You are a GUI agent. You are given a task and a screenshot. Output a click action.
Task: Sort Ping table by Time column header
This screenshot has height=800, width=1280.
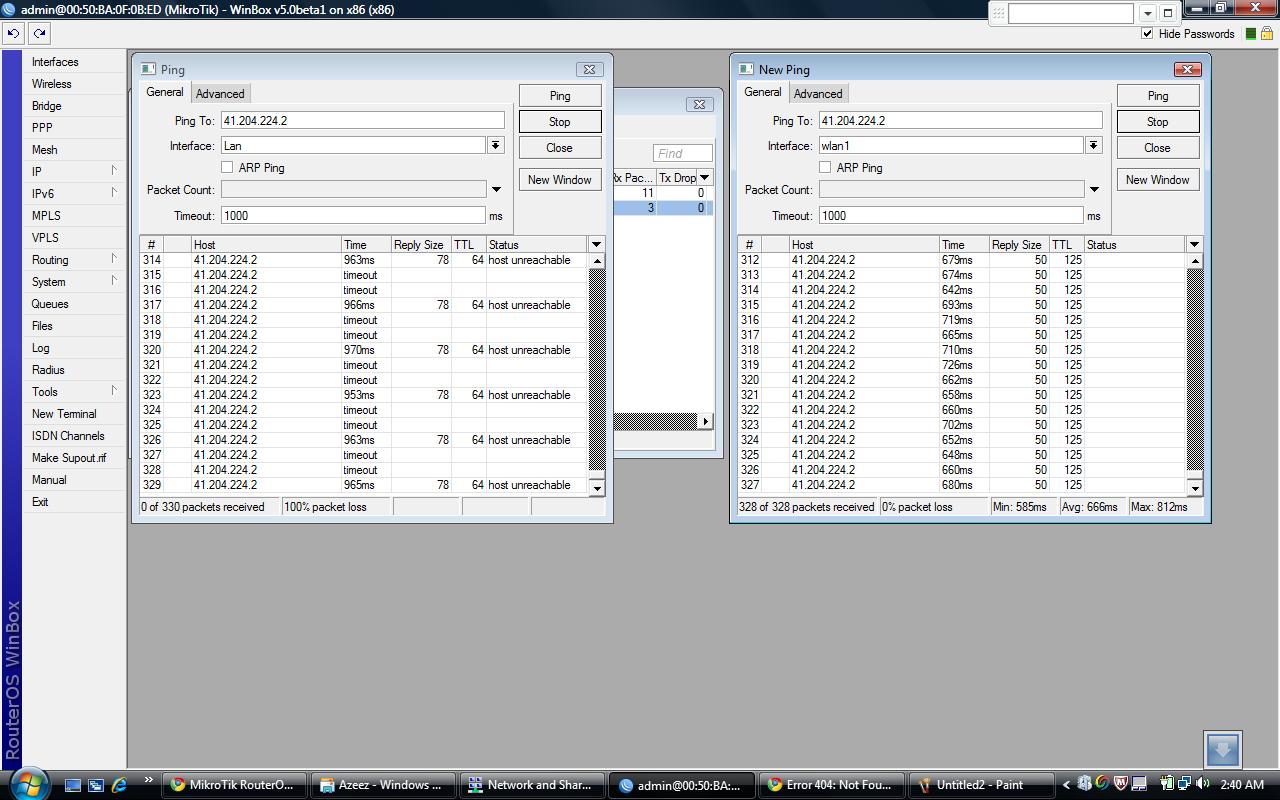(x=366, y=244)
